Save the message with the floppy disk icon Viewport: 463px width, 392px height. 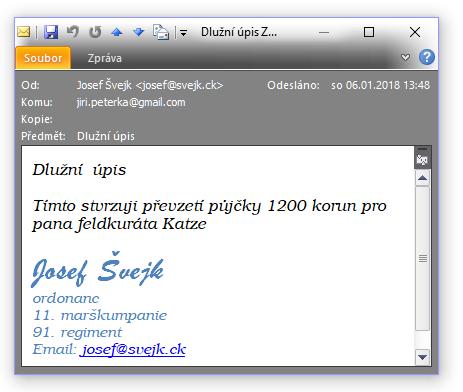point(51,32)
